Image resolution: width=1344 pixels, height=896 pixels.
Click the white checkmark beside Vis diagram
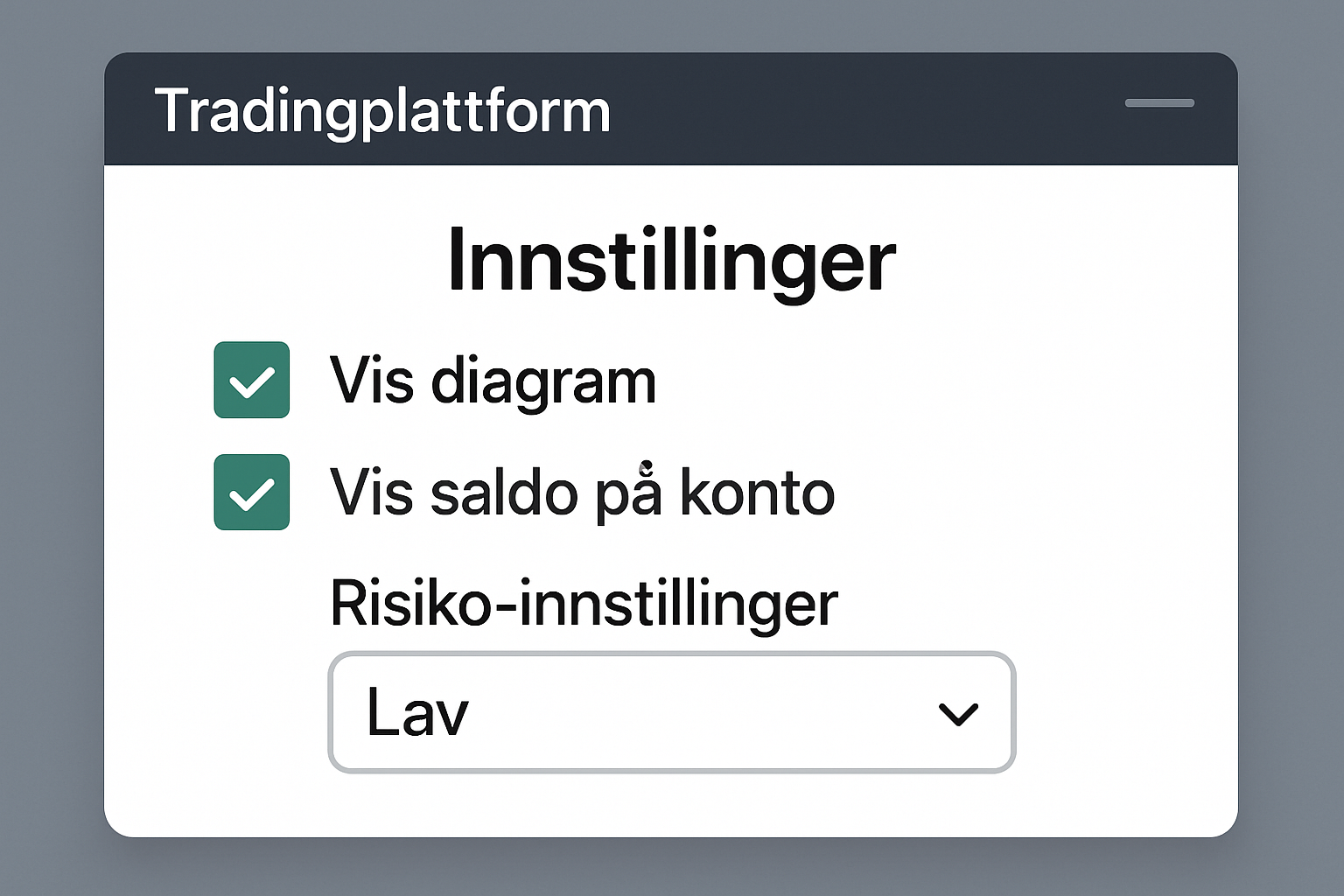point(252,382)
